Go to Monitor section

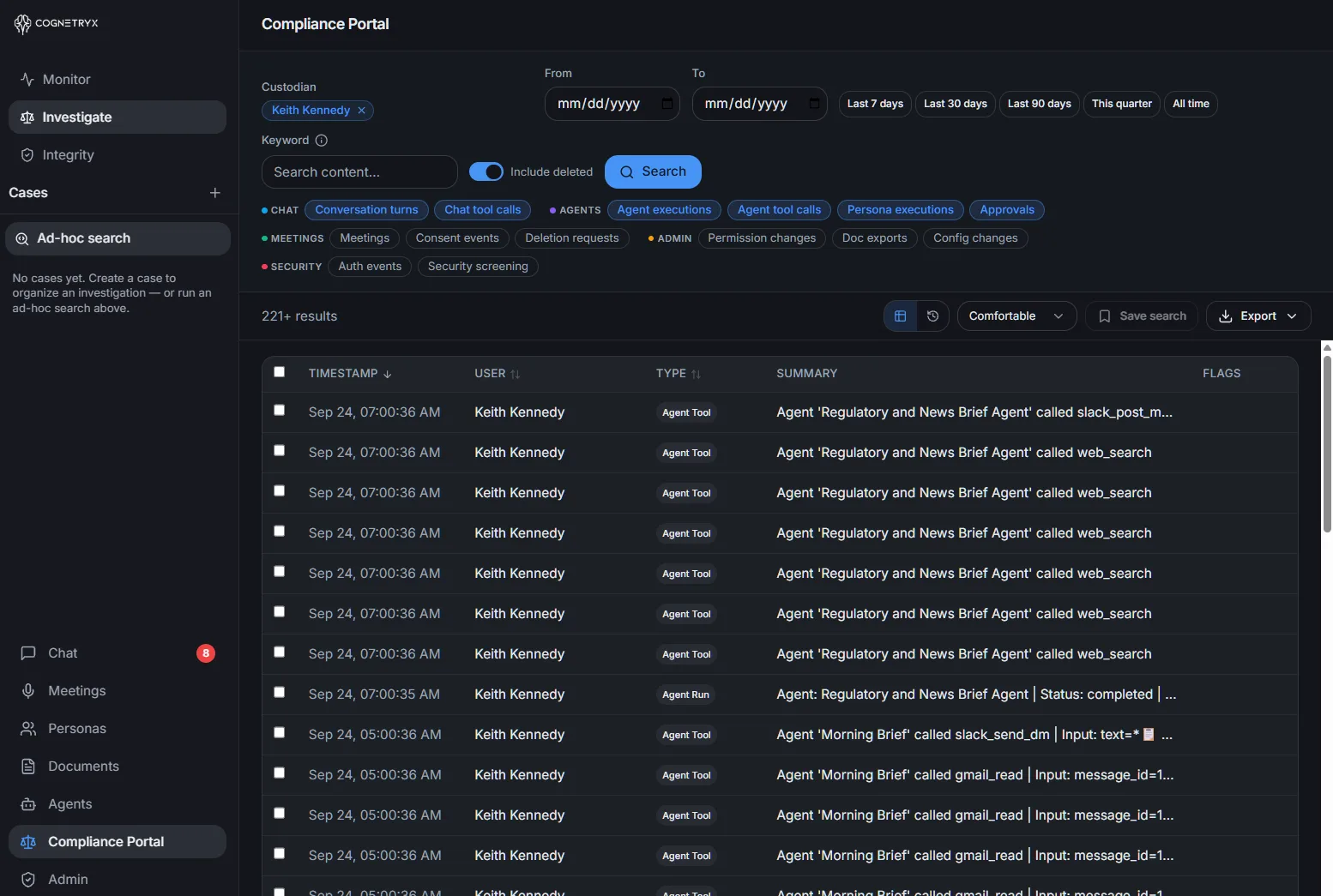click(118, 80)
